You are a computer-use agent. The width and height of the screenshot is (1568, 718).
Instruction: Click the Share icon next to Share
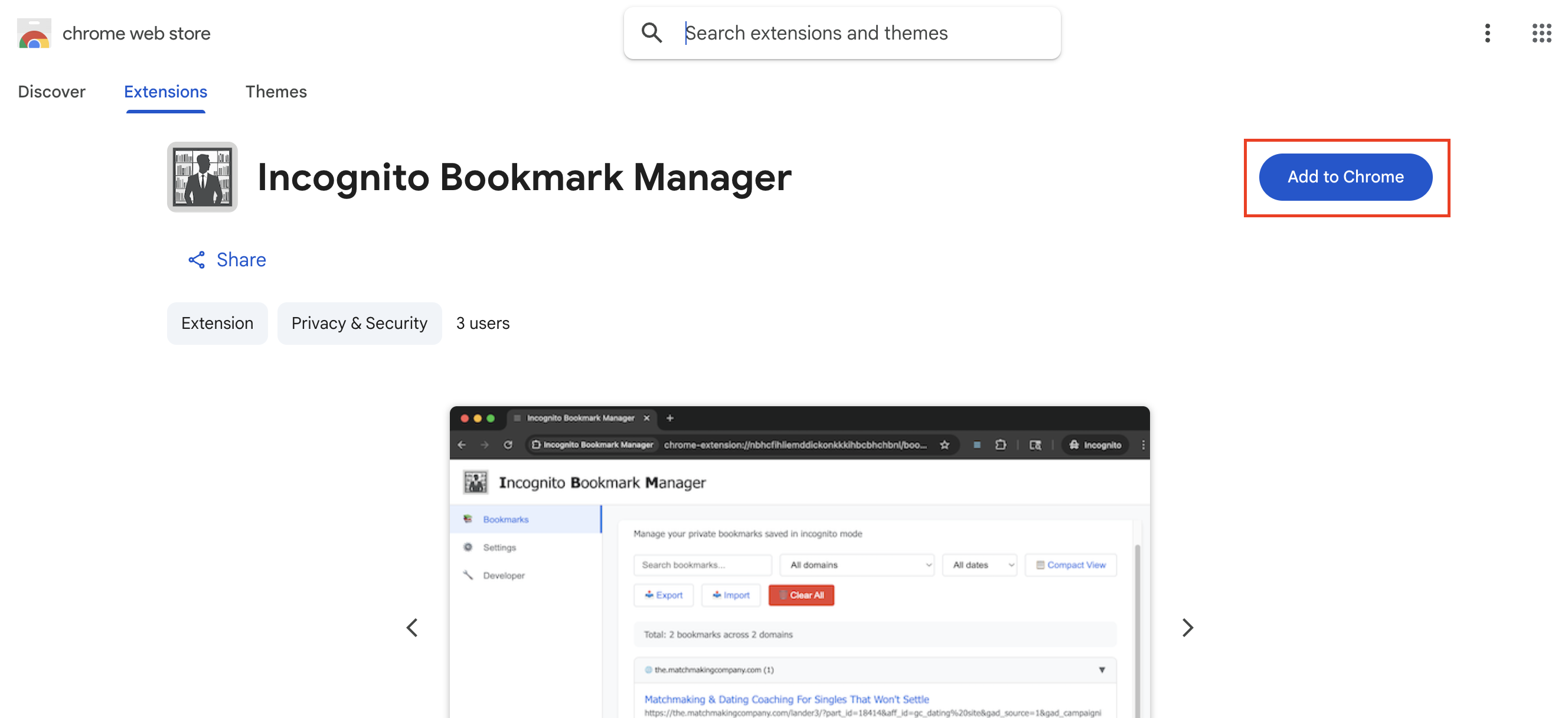[x=196, y=259]
